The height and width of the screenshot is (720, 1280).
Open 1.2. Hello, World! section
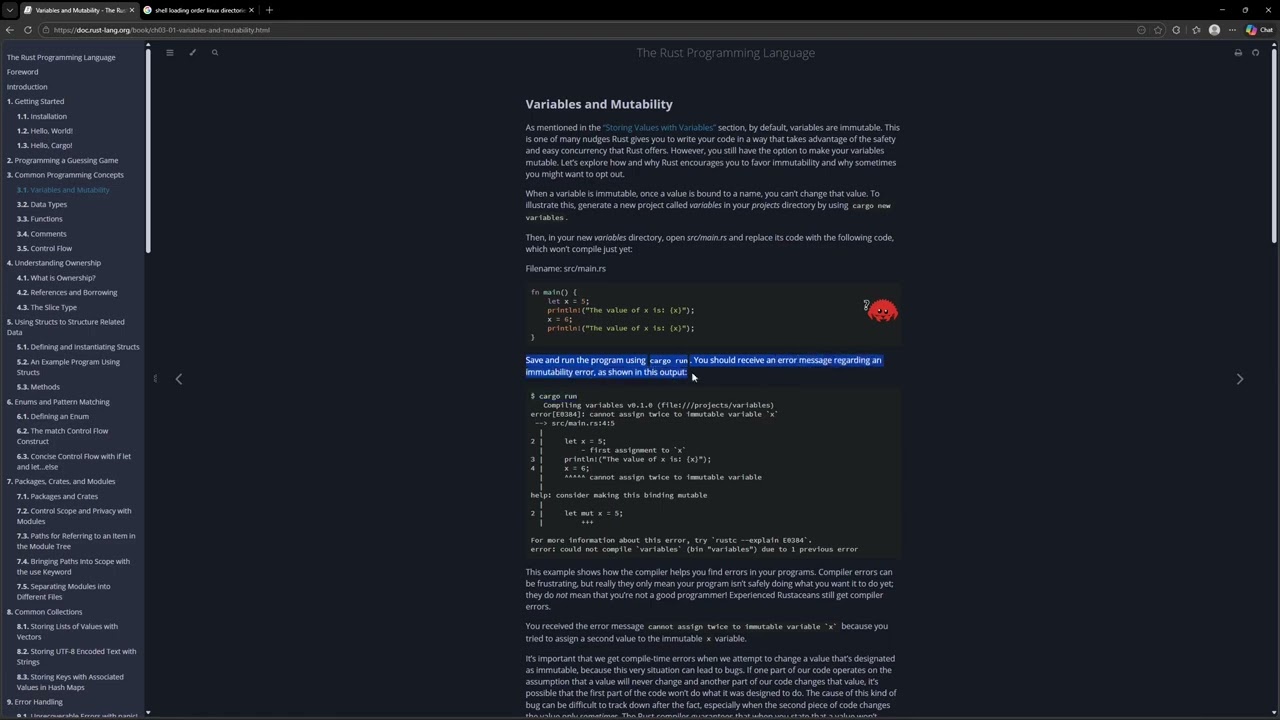point(45,131)
